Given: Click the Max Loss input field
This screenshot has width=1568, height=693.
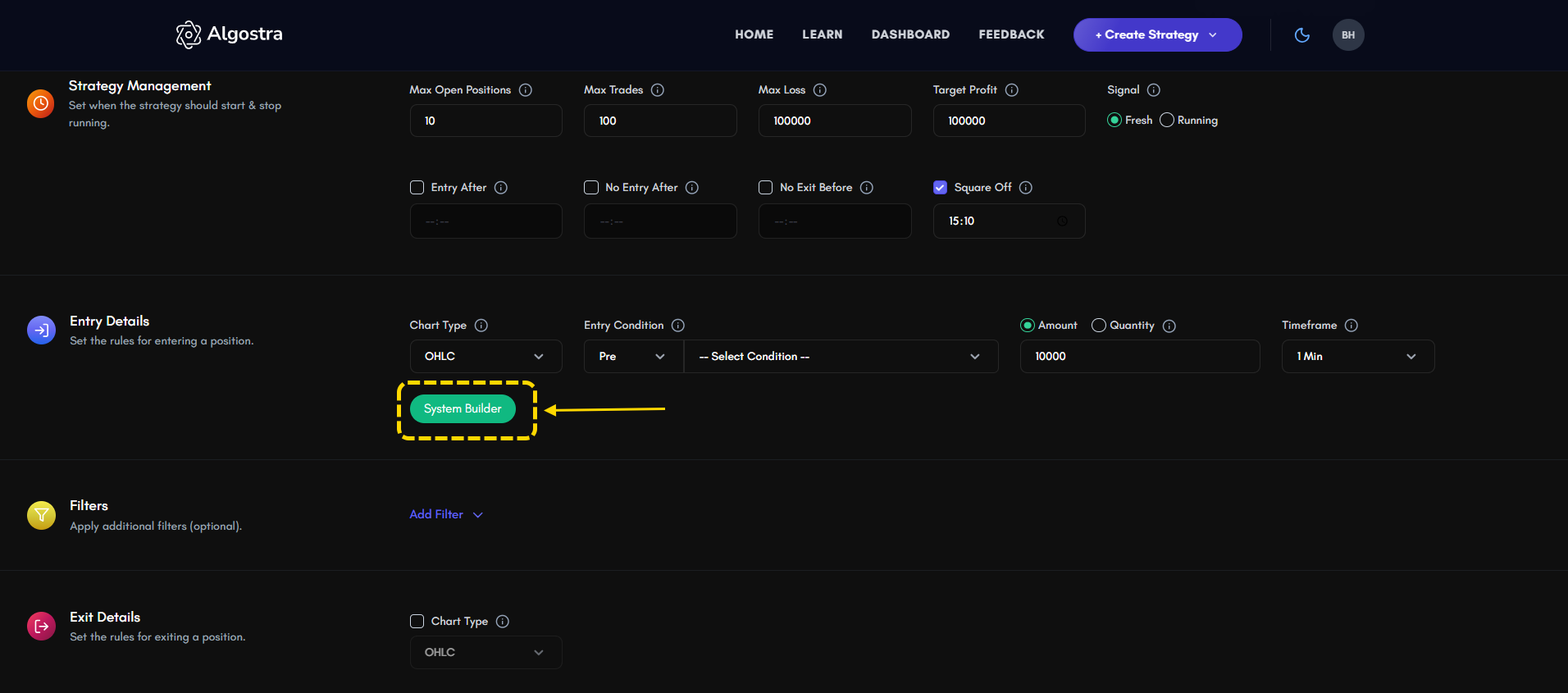Looking at the screenshot, I should pyautogui.click(x=835, y=121).
